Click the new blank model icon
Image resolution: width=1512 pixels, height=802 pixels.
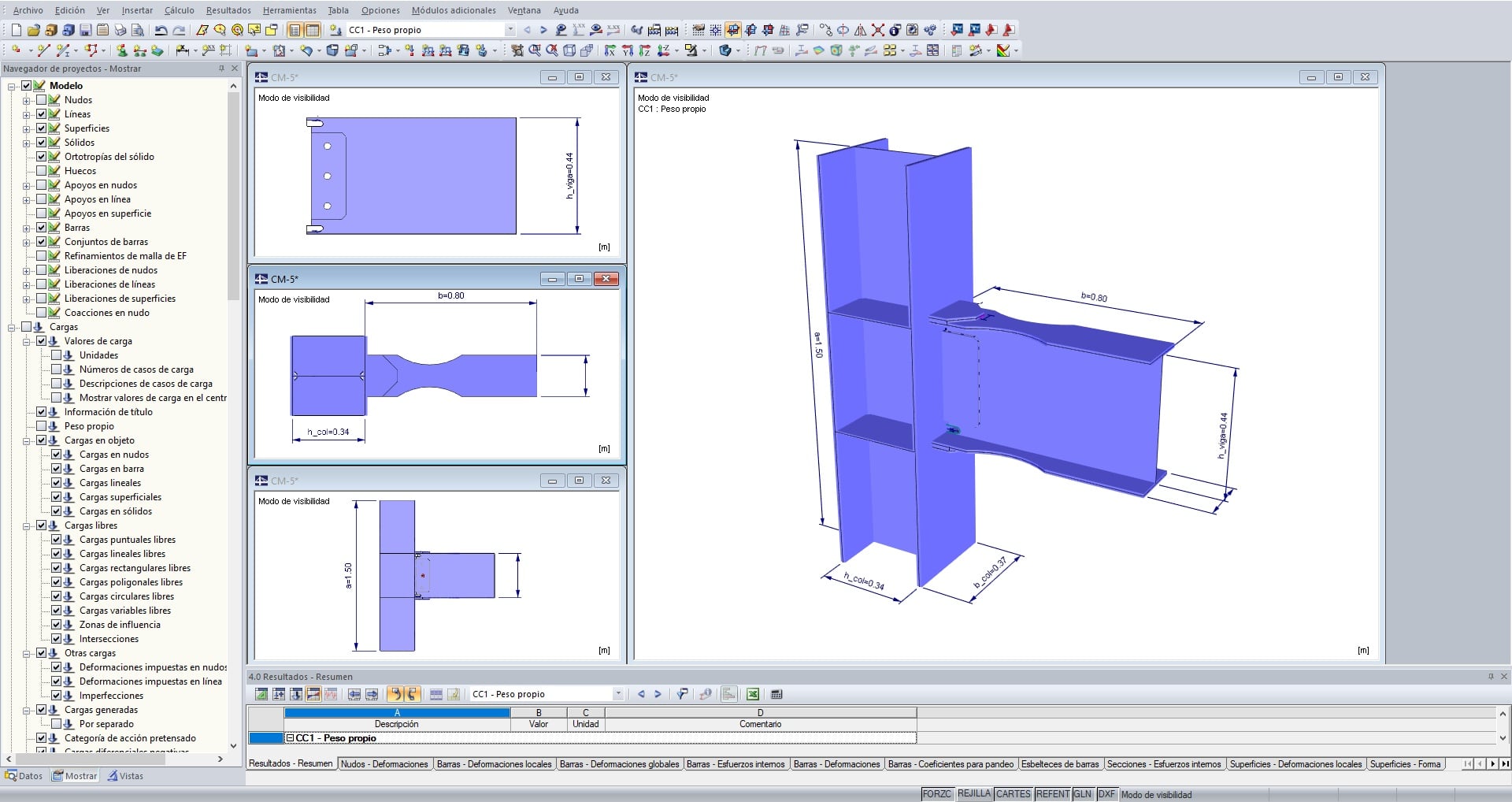click(16, 30)
